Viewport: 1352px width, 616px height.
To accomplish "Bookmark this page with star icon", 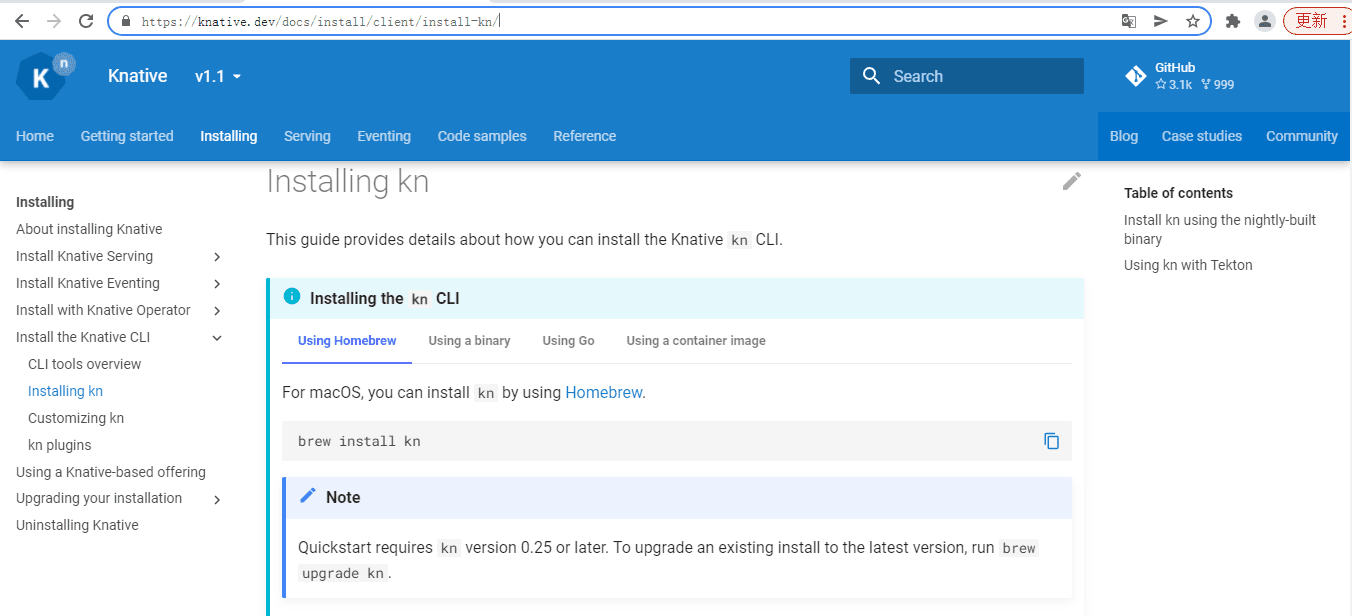I will [x=1193, y=21].
